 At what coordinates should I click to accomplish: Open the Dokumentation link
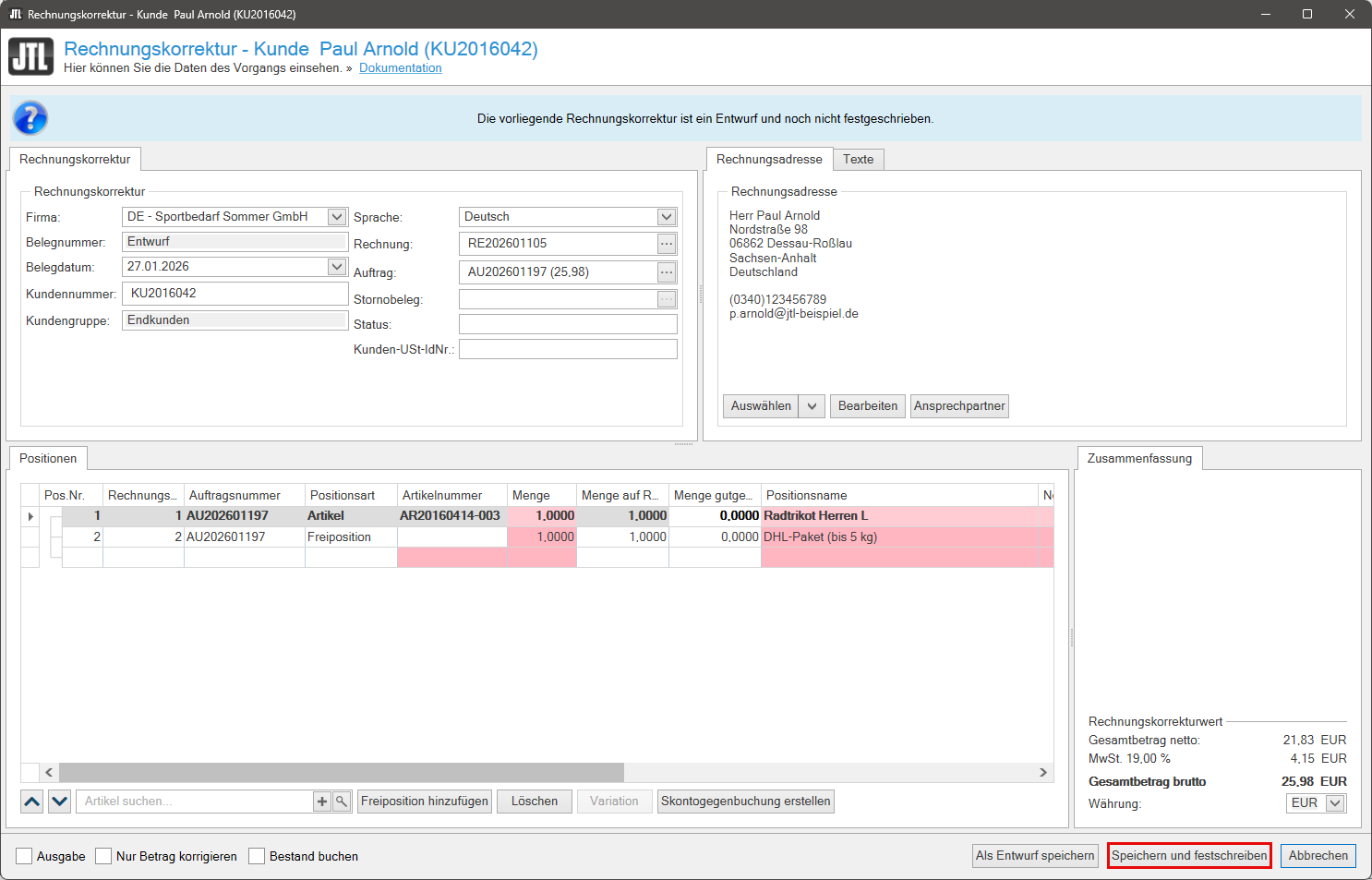[x=400, y=68]
